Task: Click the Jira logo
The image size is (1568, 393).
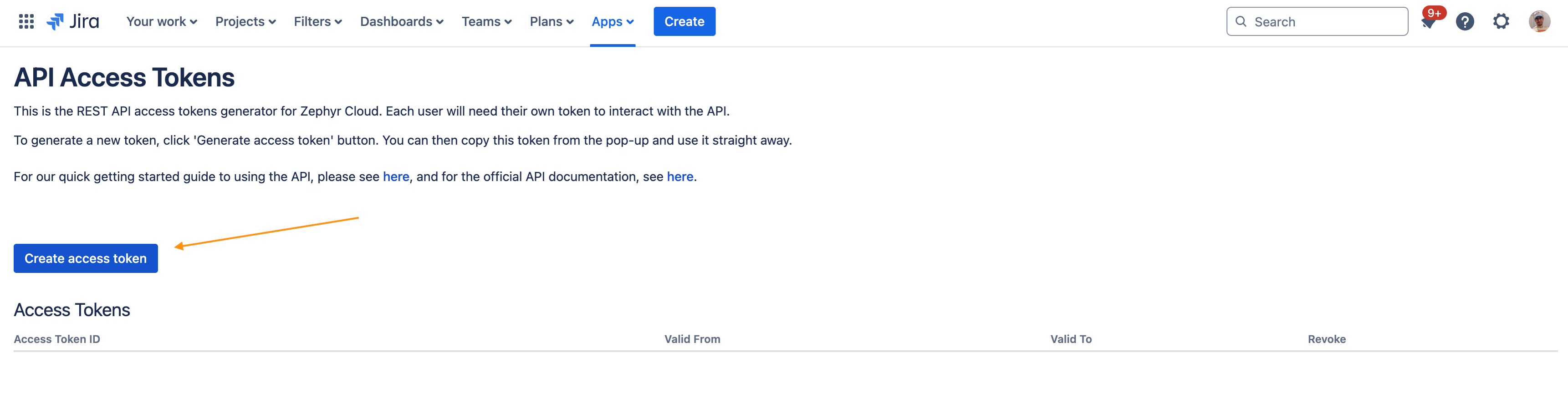Action: 73,22
